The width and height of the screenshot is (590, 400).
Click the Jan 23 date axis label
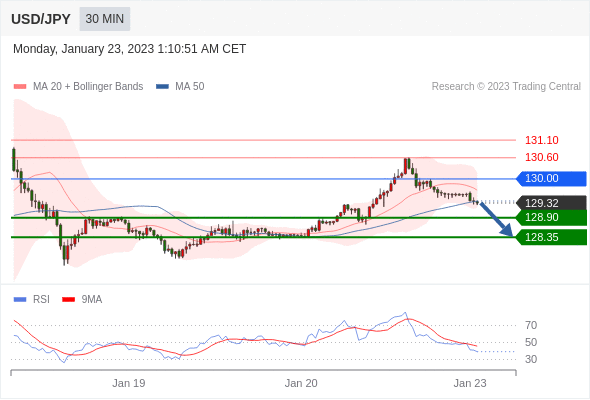pyautogui.click(x=470, y=383)
